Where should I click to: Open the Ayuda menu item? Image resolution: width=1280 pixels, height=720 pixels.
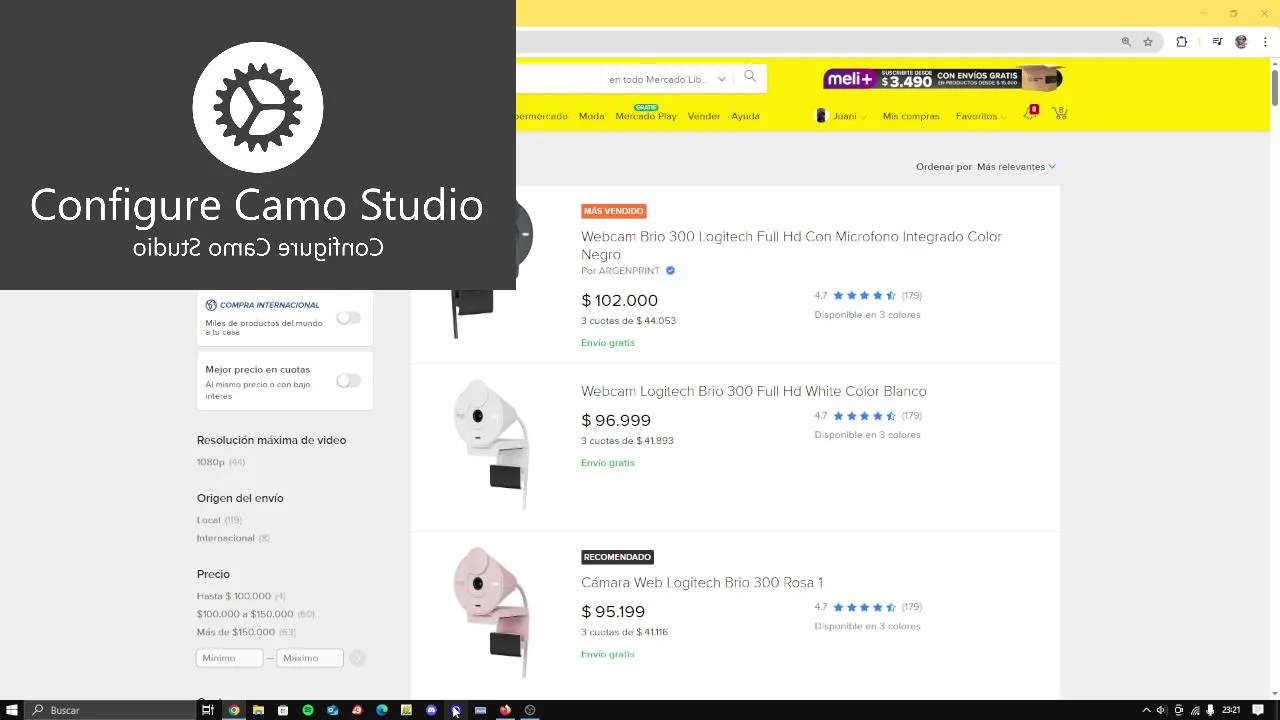click(x=745, y=116)
